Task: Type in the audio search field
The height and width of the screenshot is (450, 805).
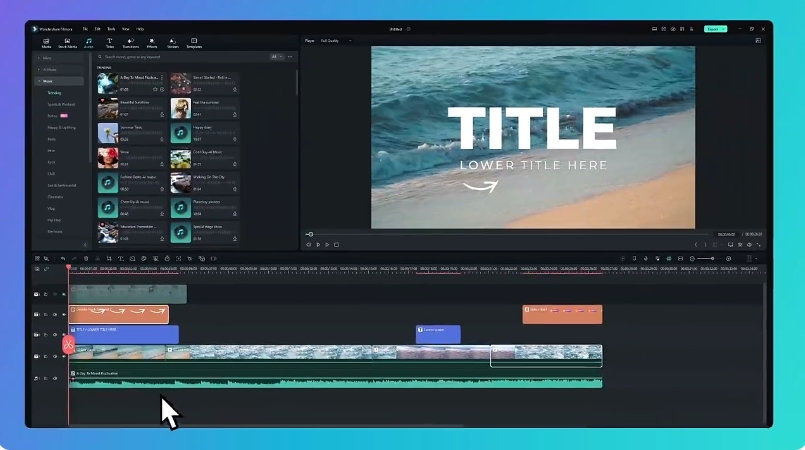Action: click(x=180, y=57)
